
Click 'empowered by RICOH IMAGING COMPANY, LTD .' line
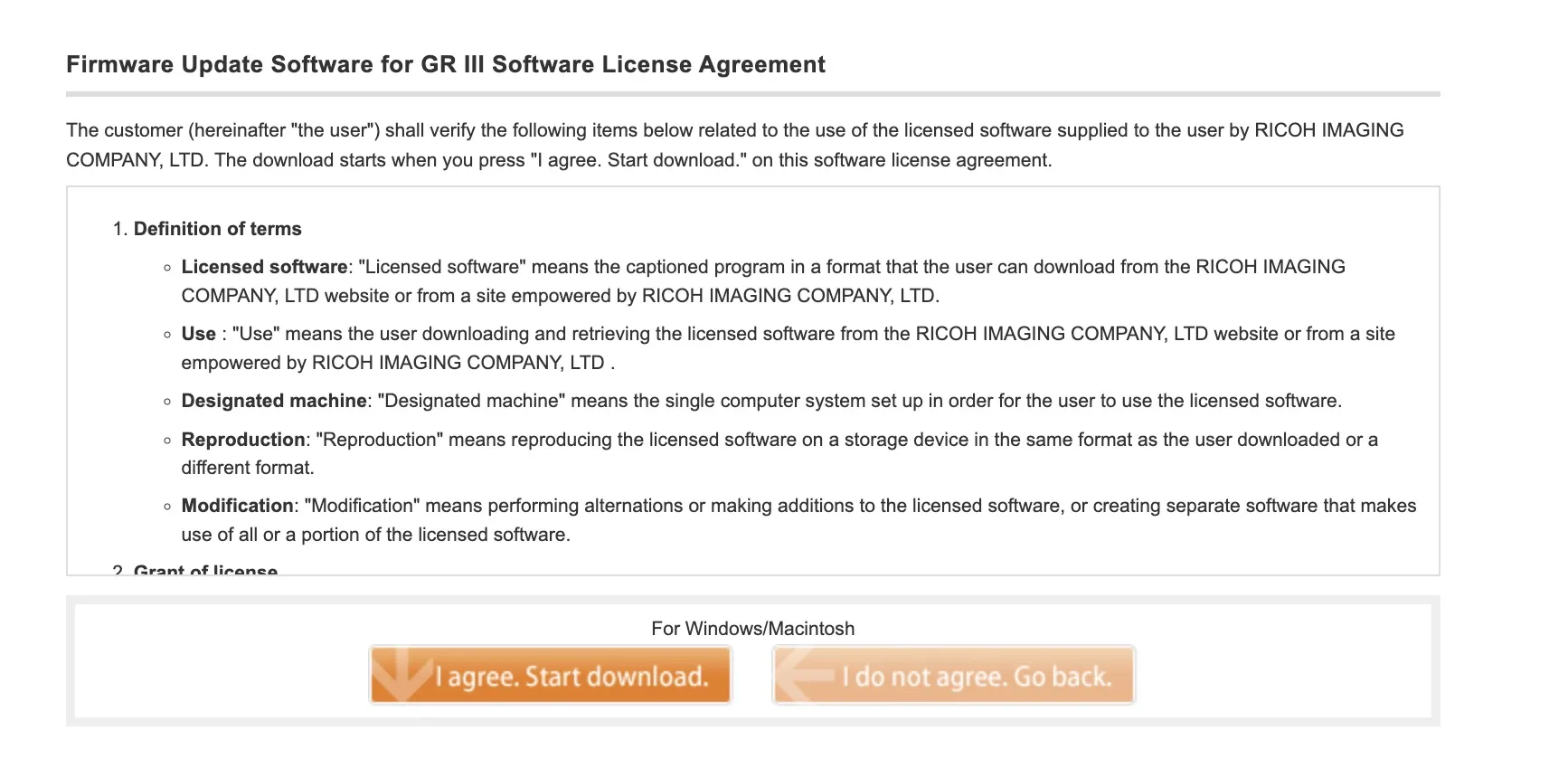(398, 363)
